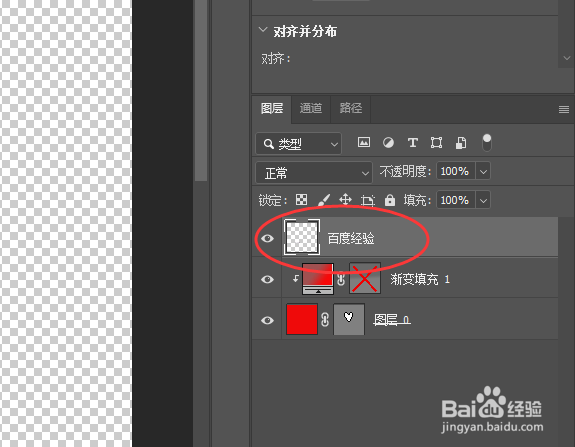Click the 填充 label
The width and height of the screenshot is (575, 447).
pos(417,200)
